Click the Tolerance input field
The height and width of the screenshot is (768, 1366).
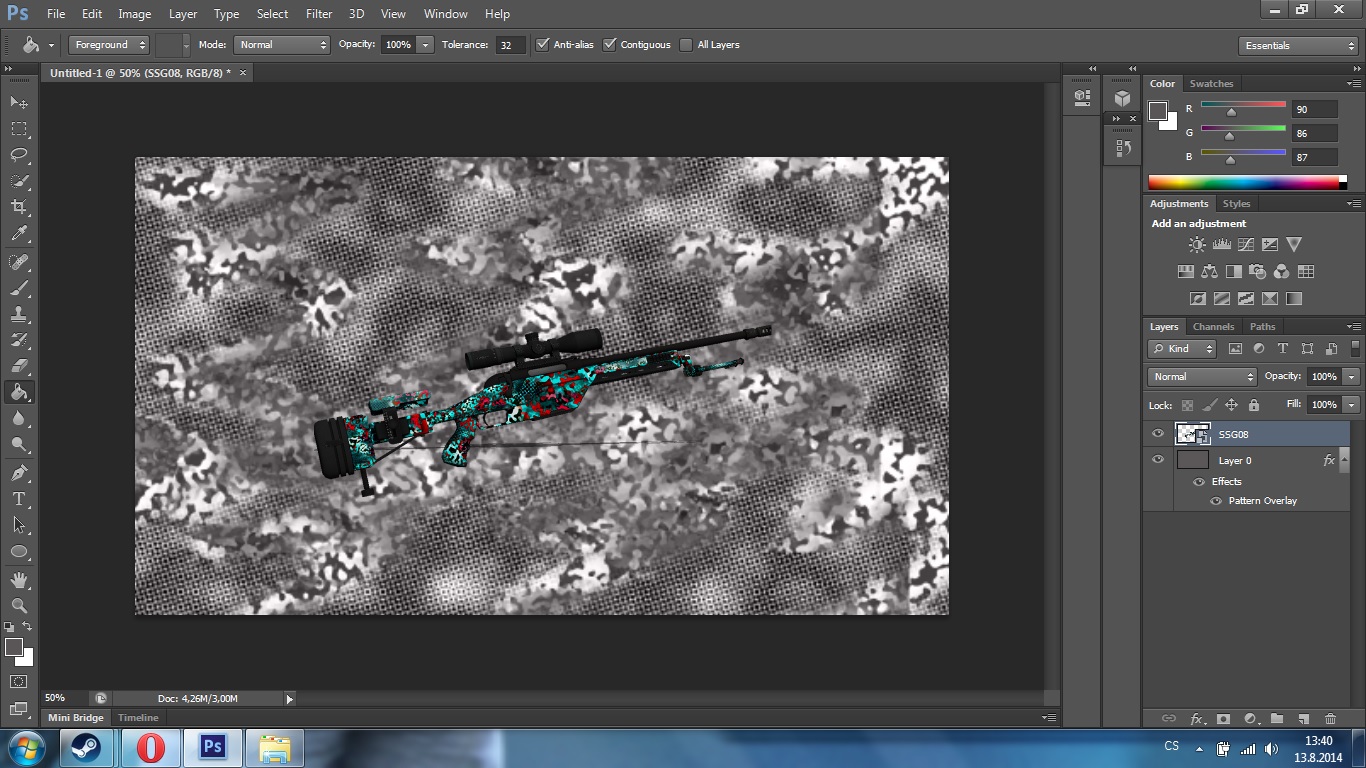click(x=511, y=45)
